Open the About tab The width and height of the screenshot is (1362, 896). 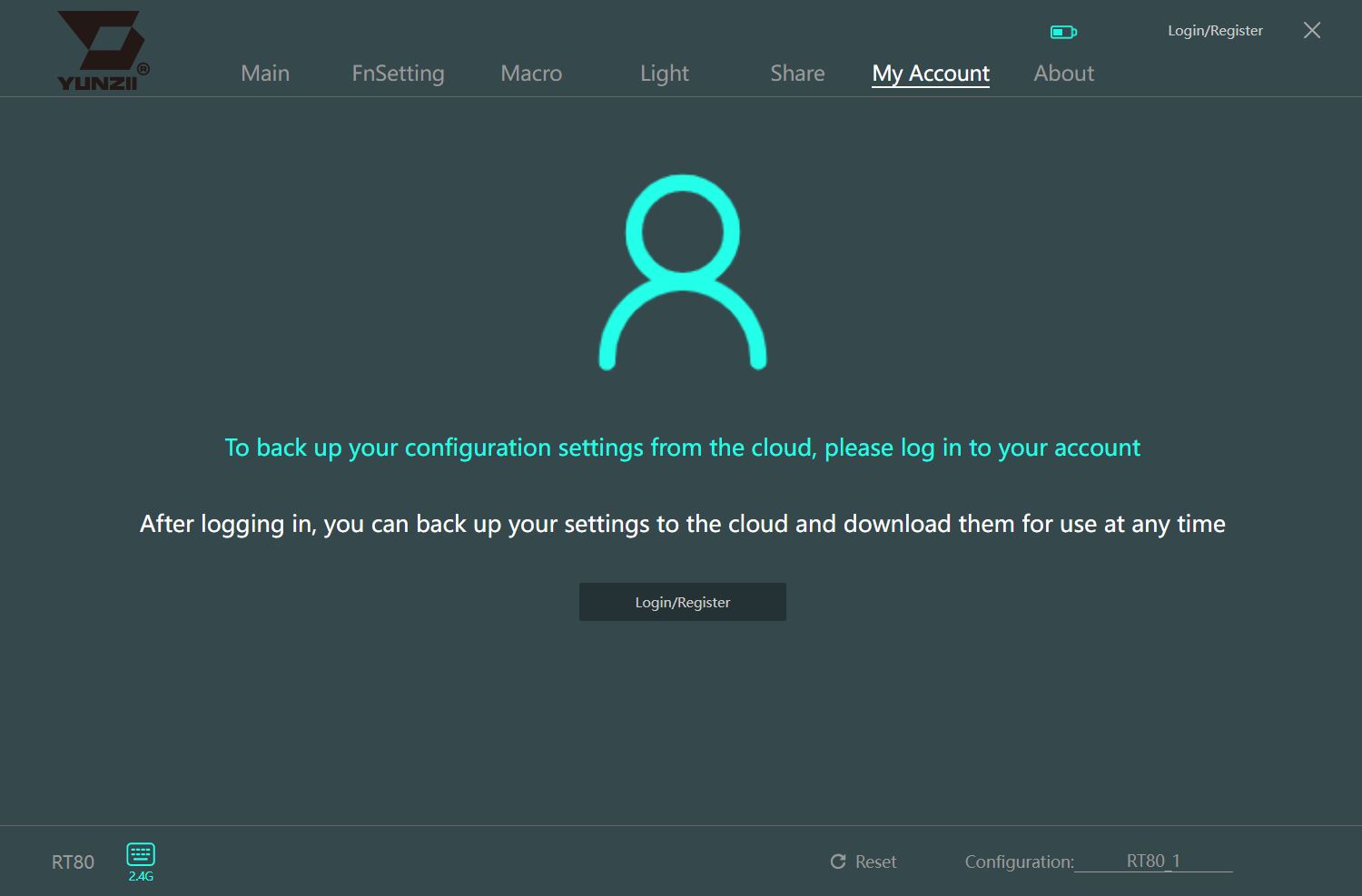click(1064, 74)
